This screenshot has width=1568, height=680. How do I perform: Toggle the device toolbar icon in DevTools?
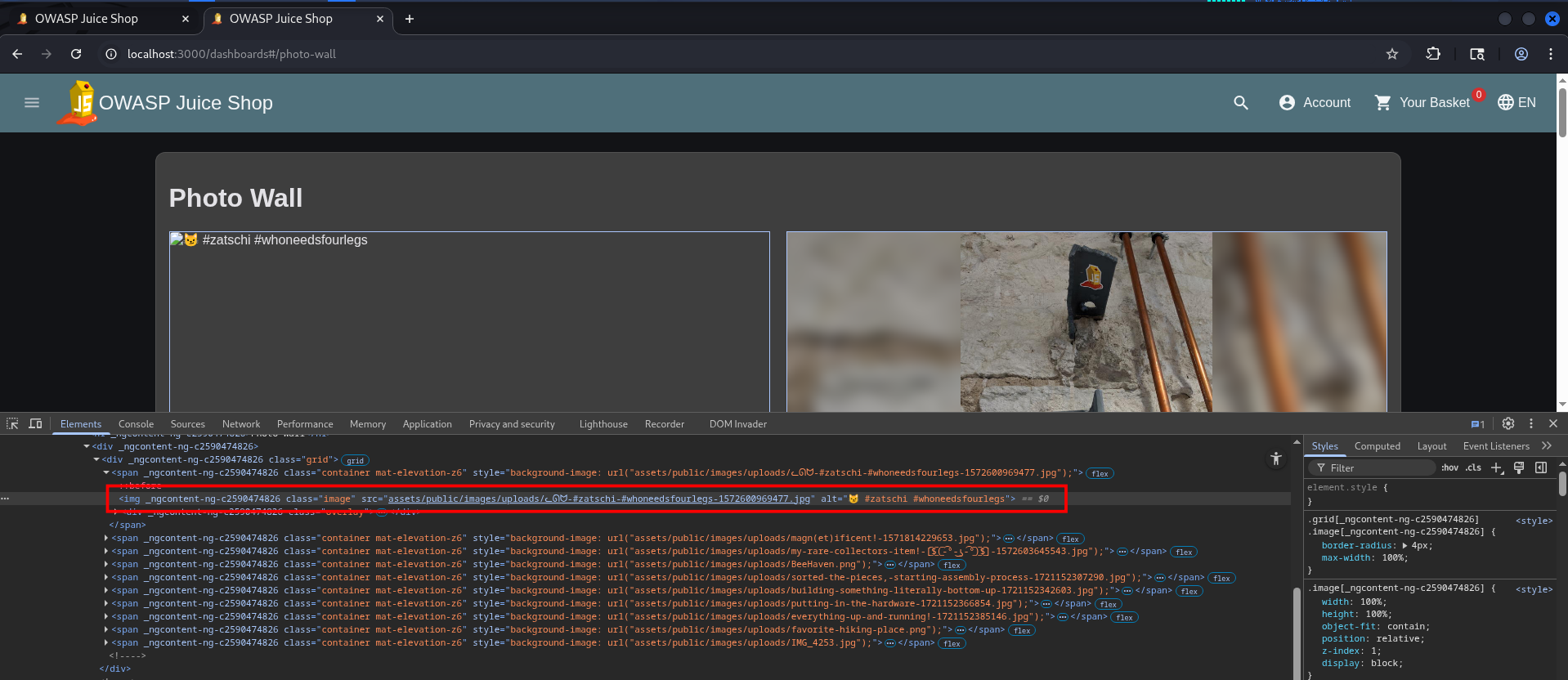point(35,423)
